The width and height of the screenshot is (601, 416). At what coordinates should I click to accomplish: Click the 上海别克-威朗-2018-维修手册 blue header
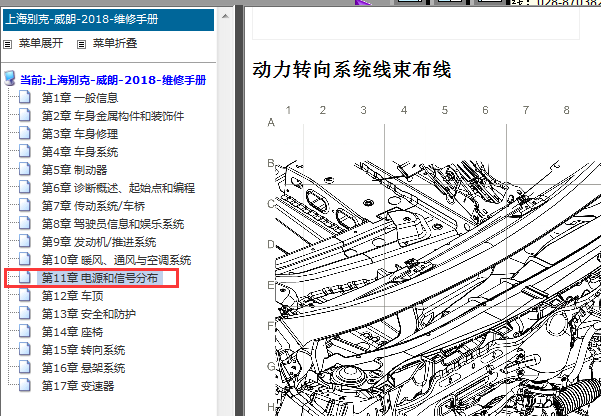108,20
